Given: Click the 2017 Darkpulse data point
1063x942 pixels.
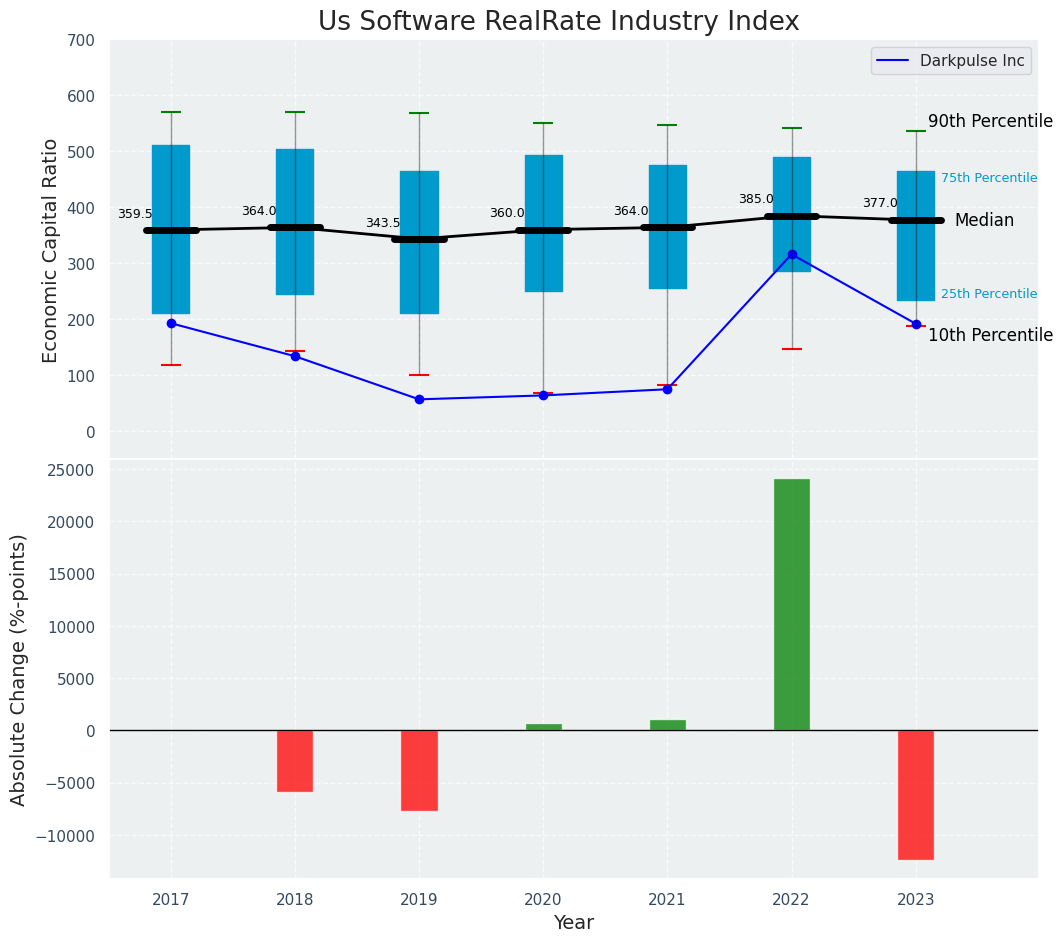Looking at the screenshot, I should pos(171,323).
